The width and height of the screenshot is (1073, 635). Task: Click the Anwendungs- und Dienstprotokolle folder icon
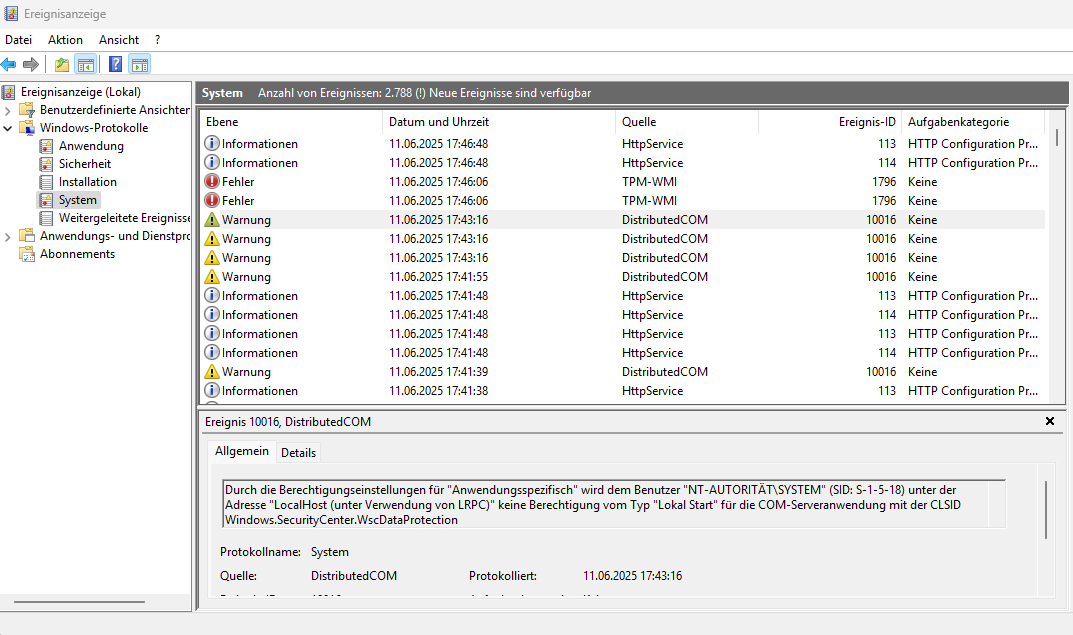(x=27, y=236)
